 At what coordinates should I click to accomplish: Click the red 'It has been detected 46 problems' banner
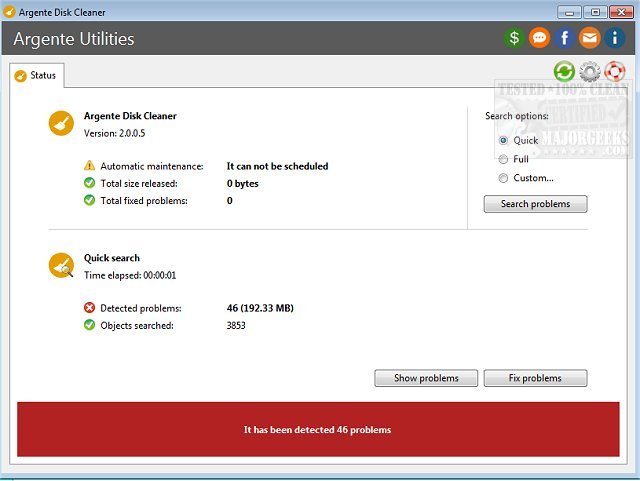click(x=318, y=429)
